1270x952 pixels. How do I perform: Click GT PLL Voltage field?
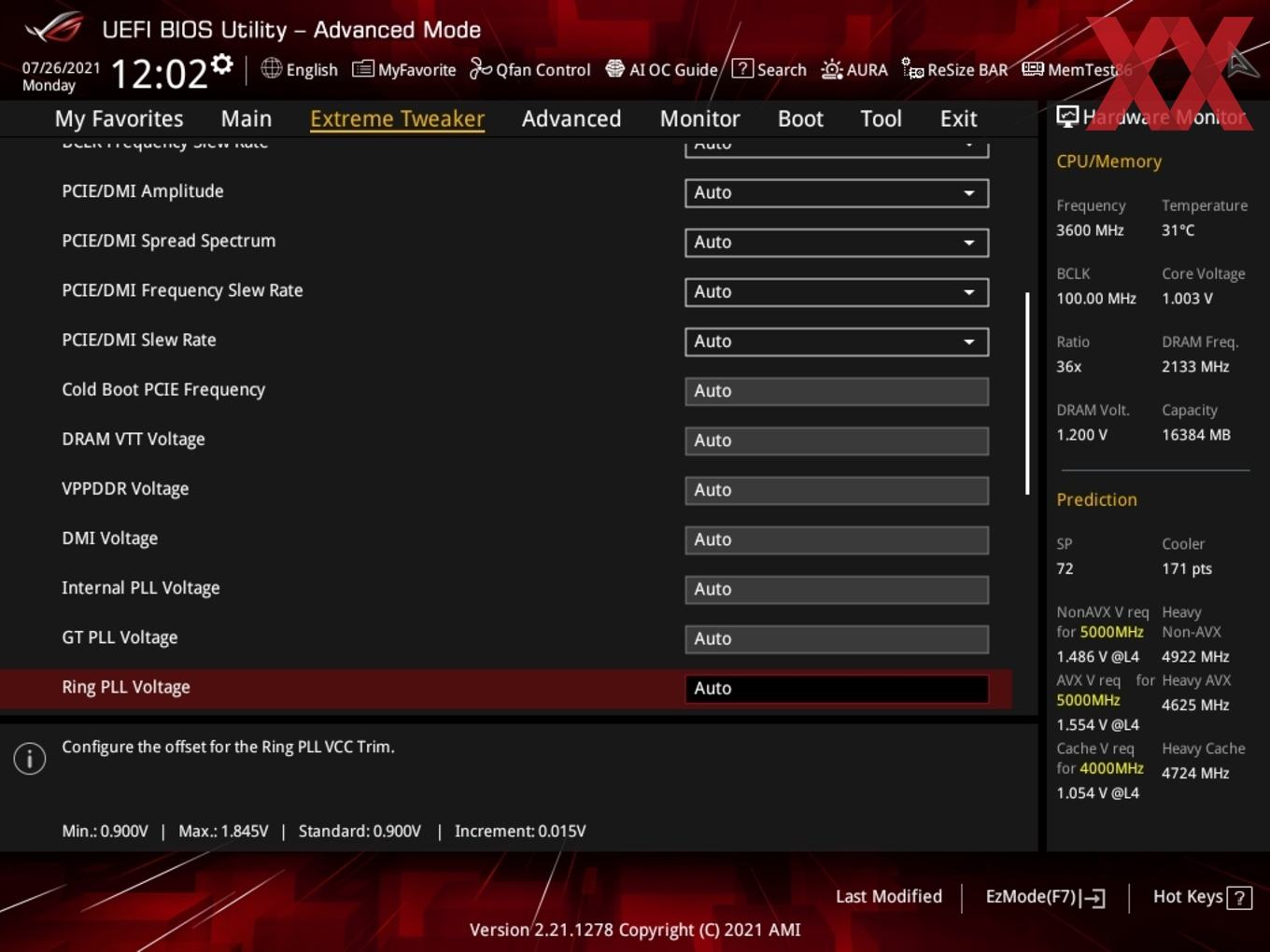coord(837,637)
